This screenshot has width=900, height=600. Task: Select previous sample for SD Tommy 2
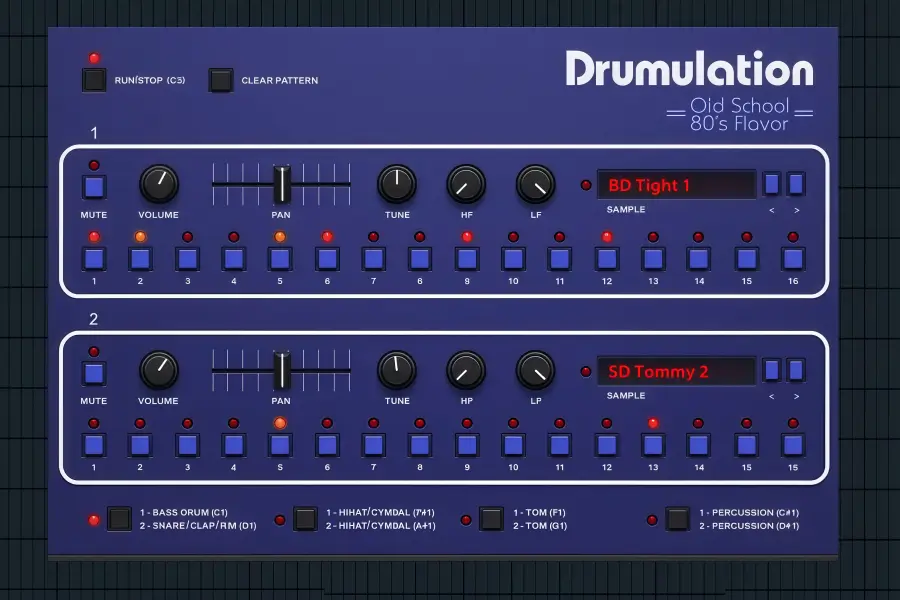click(772, 370)
